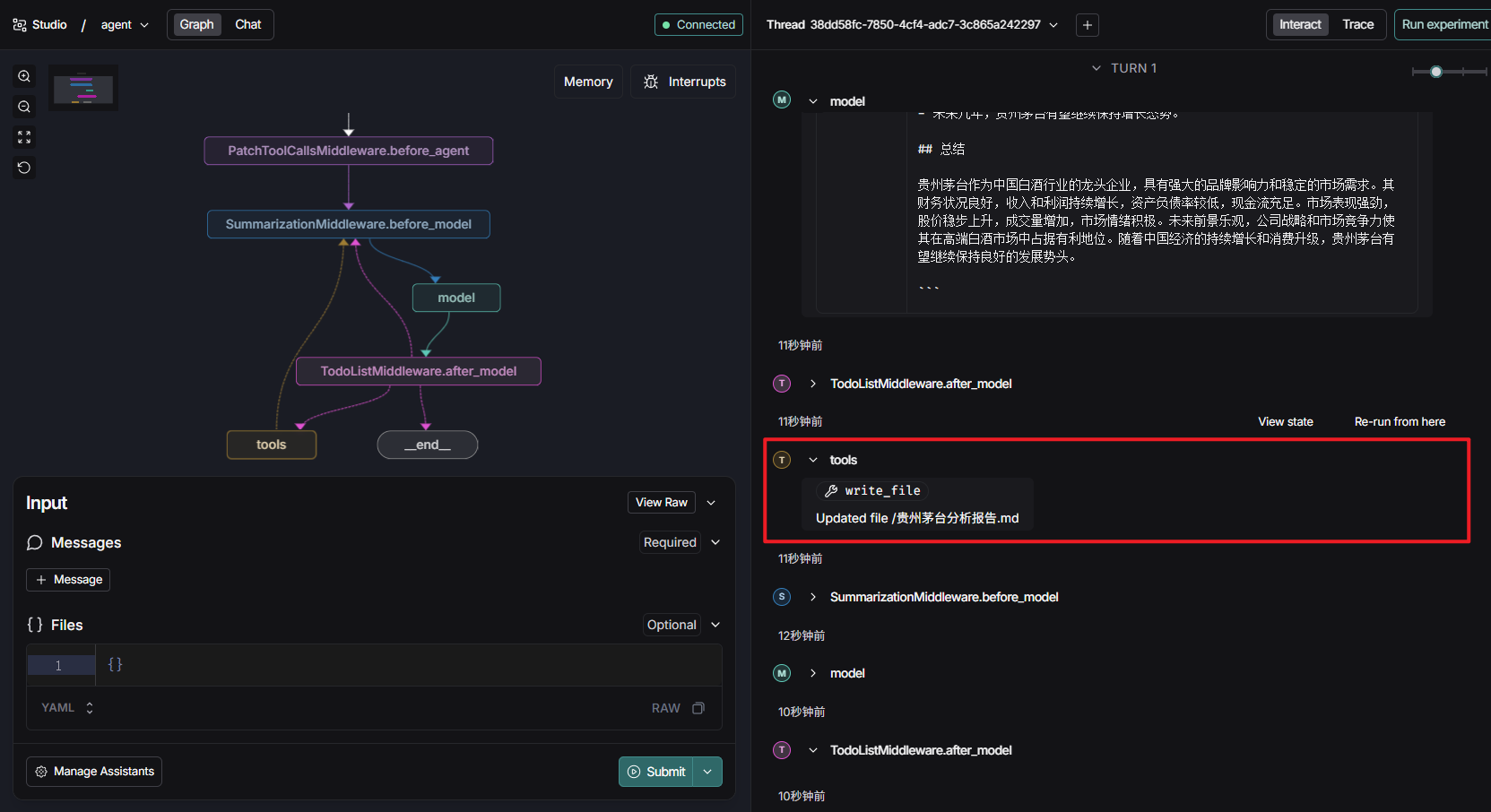Screen dimensions: 1491x812
Task: Collapse the tools step
Action: click(x=813, y=460)
